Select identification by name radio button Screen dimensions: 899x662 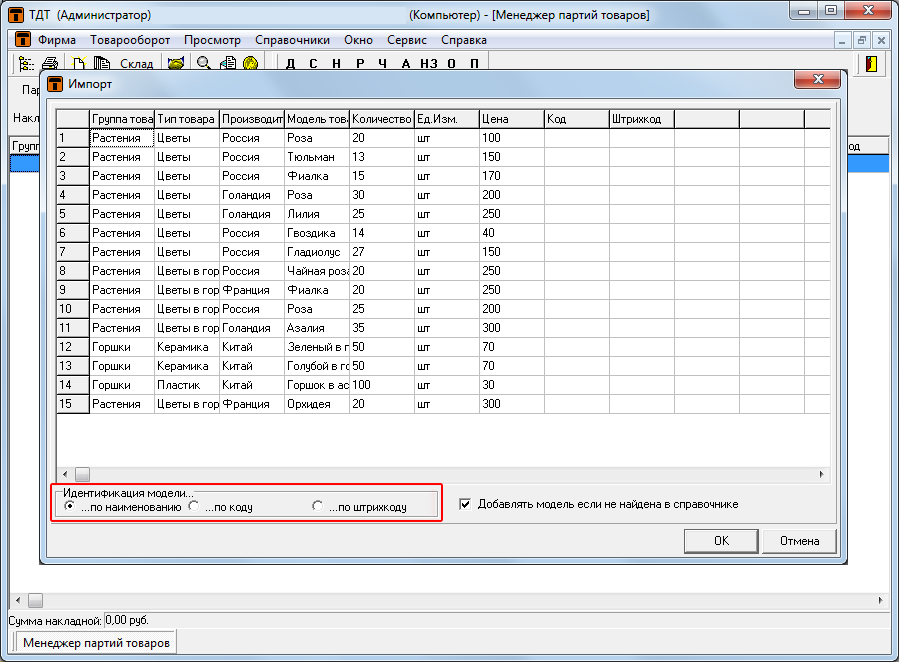point(69,506)
